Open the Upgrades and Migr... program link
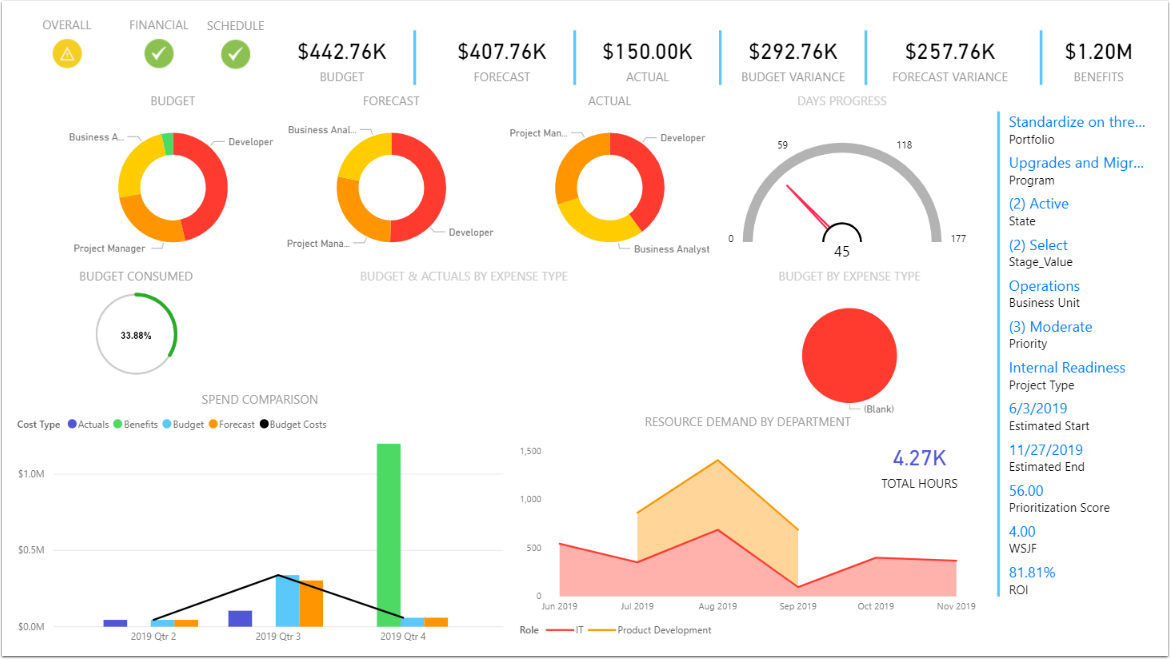 (x=1076, y=163)
